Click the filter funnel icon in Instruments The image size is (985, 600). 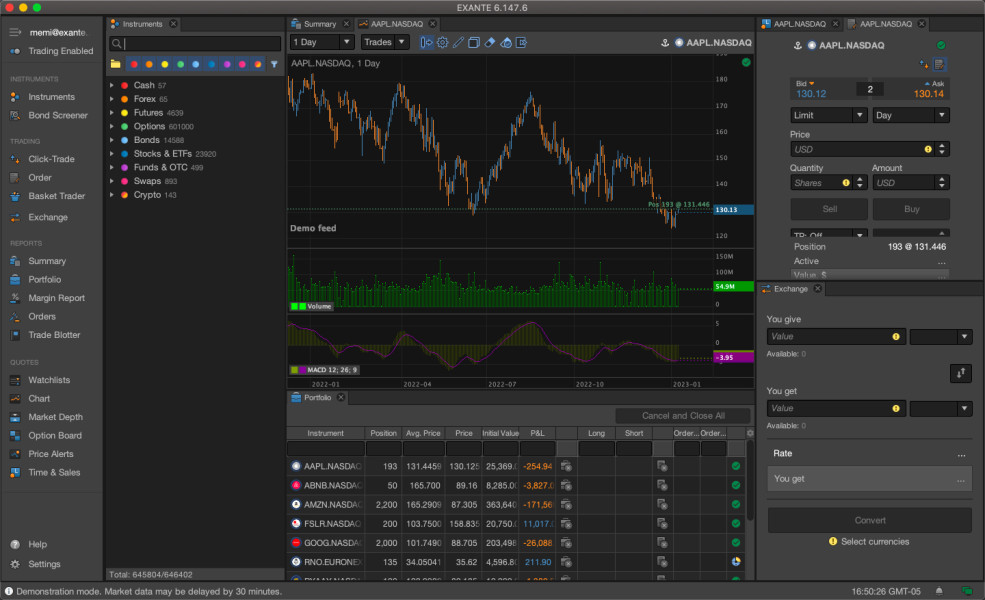[274, 64]
